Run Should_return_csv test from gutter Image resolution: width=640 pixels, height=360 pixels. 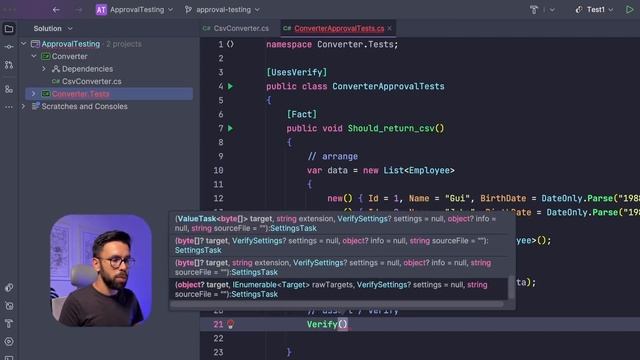click(x=231, y=128)
